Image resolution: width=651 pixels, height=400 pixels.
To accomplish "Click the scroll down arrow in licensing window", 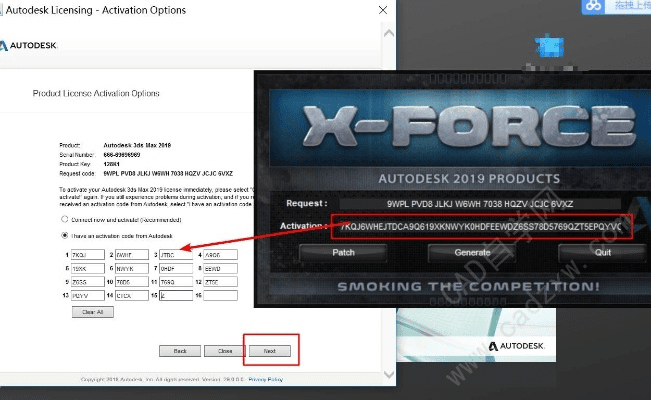I will (389, 374).
